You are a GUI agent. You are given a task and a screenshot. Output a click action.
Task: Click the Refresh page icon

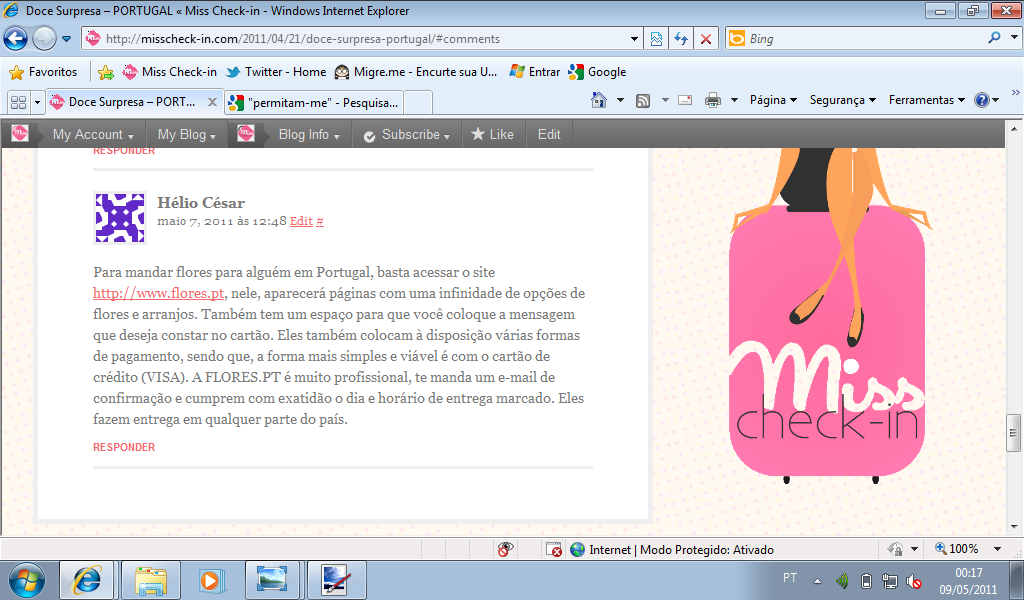(x=681, y=39)
